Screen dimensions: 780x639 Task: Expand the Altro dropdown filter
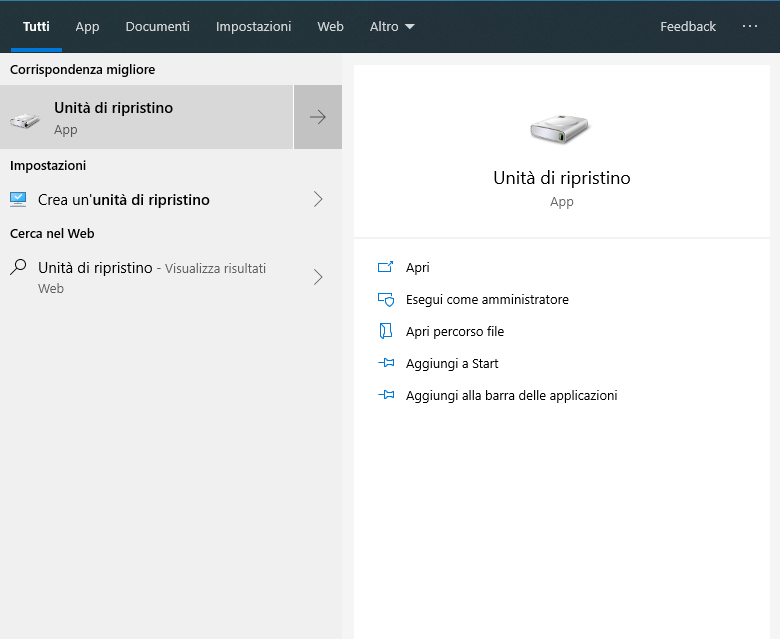[391, 27]
